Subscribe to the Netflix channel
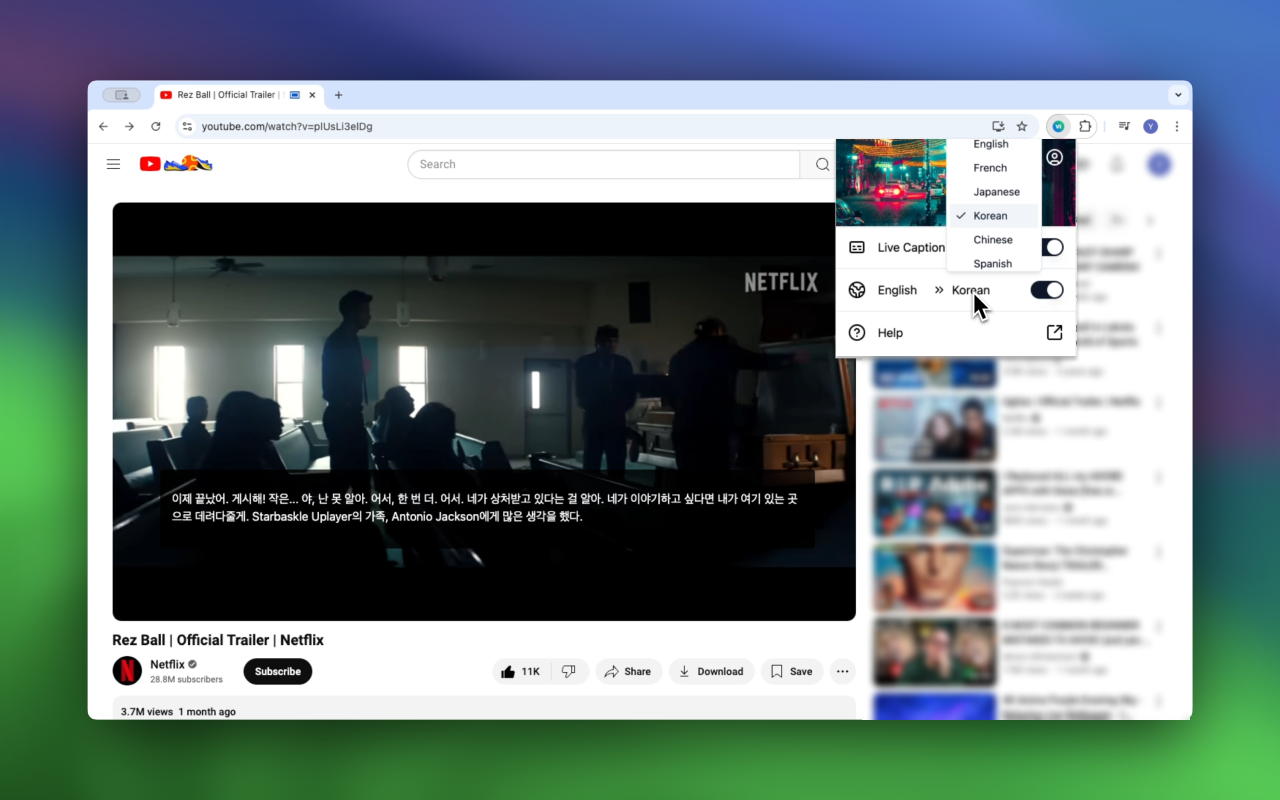This screenshot has width=1280, height=800. [278, 672]
